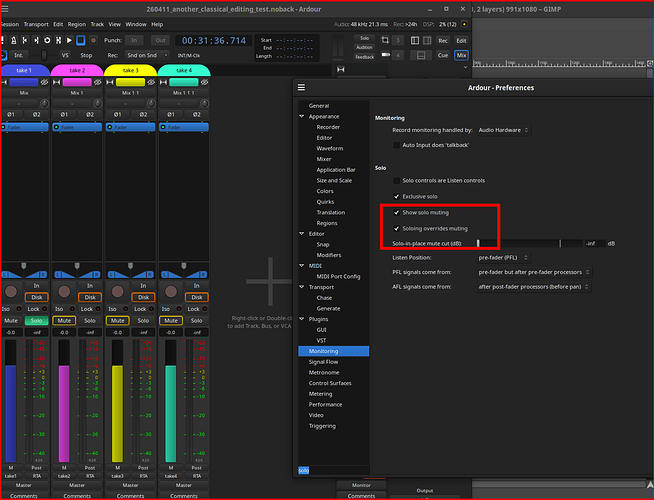This screenshot has width=654, height=500.
Task: Click the play-loop-range transport icon
Action: pyautogui.click(x=47, y=40)
